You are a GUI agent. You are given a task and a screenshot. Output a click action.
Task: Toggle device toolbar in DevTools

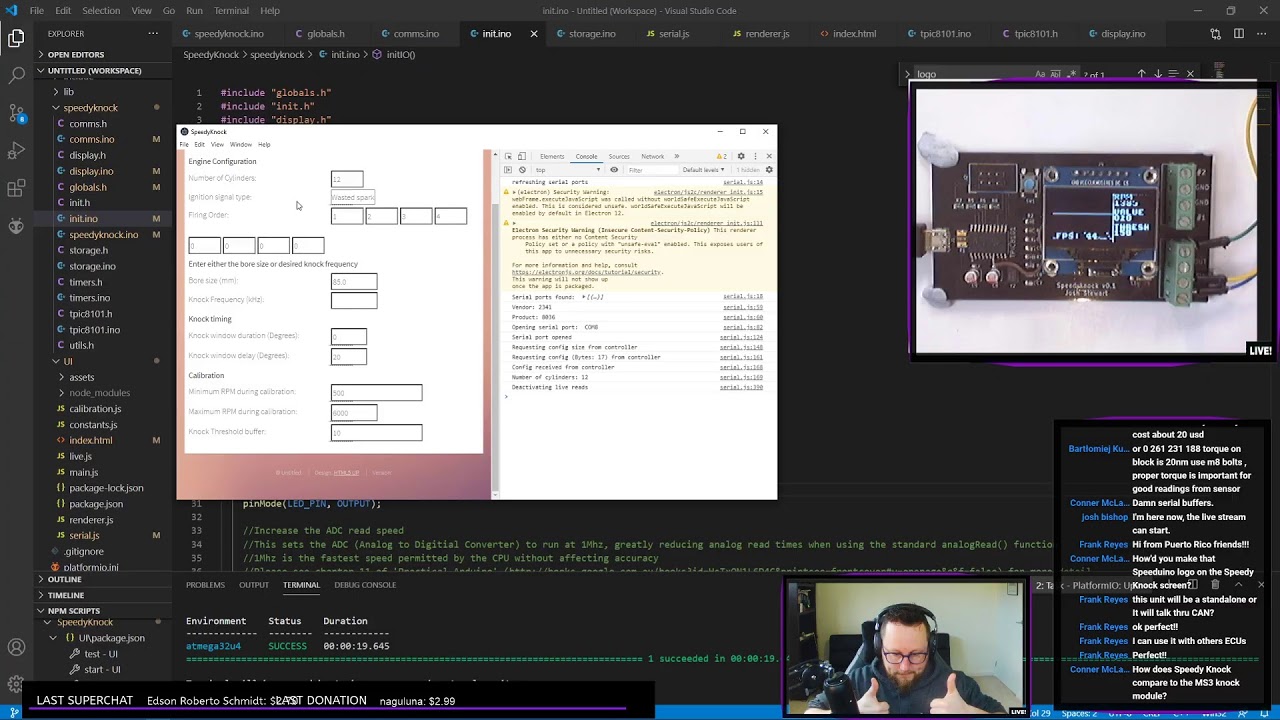coord(522,156)
